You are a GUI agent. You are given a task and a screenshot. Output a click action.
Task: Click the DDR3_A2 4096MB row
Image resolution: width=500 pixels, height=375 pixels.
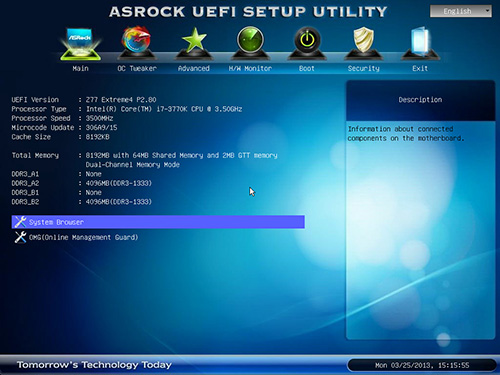pyautogui.click(x=82, y=183)
